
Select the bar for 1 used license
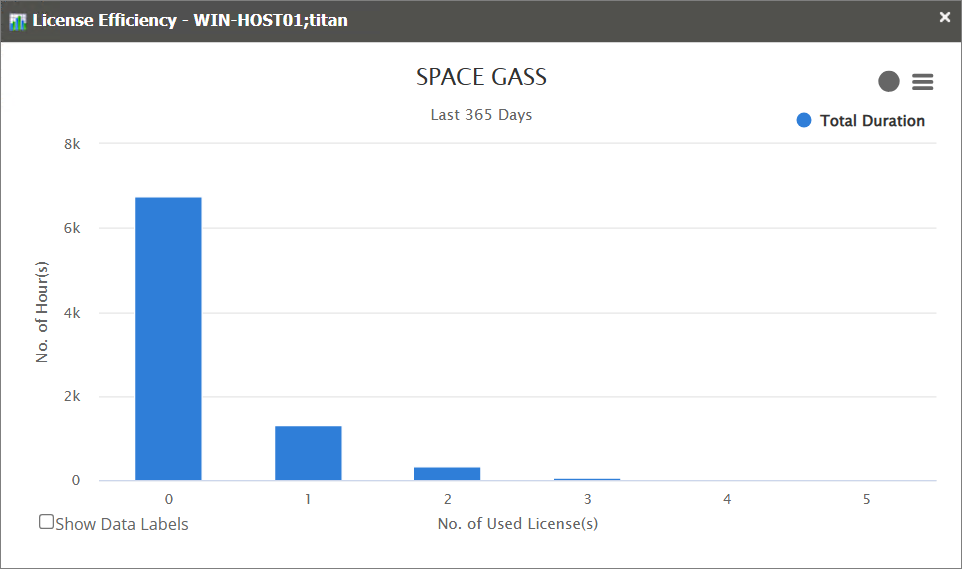tap(308, 453)
